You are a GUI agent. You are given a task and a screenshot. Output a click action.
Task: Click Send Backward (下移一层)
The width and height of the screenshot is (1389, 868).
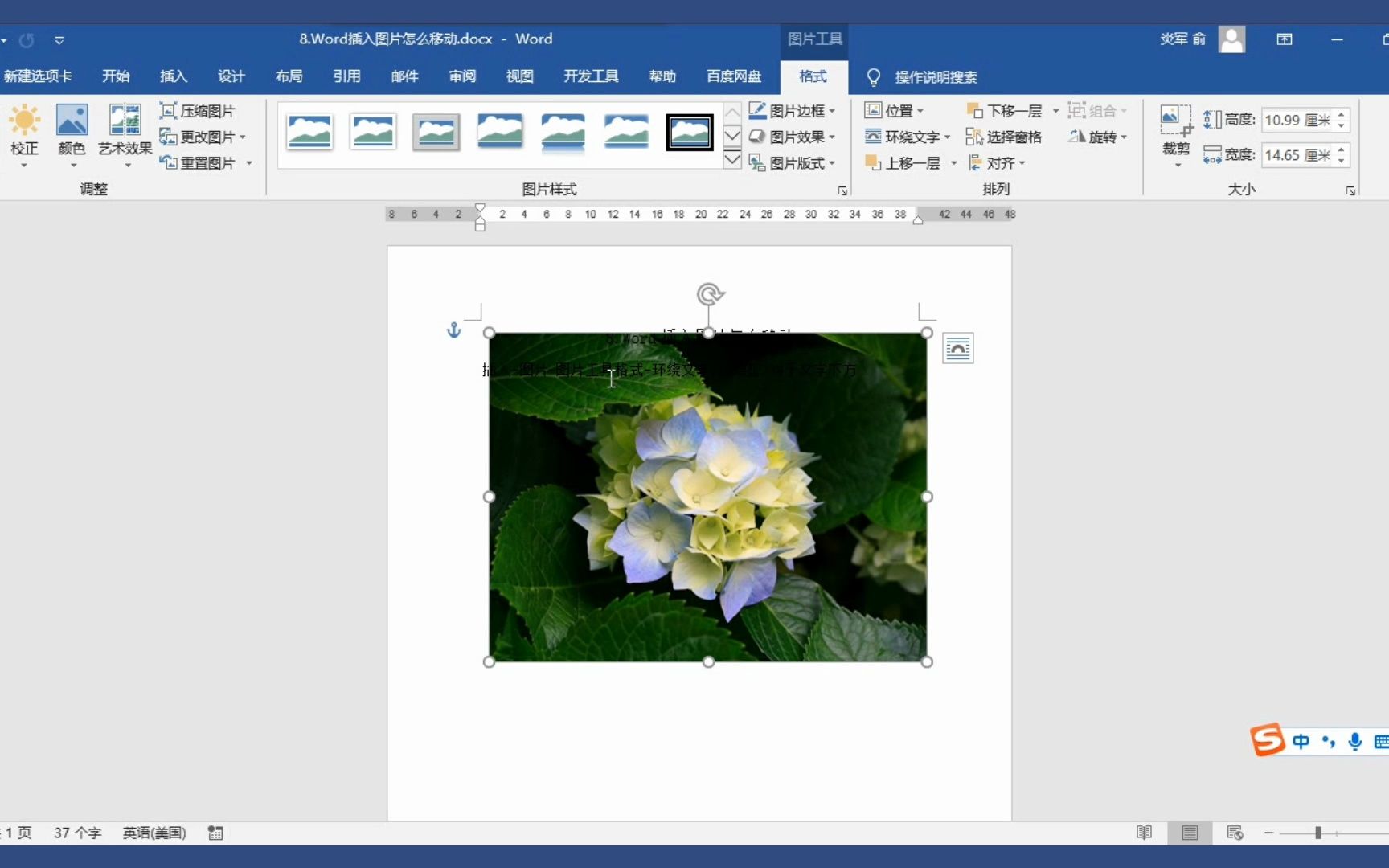tap(1004, 111)
